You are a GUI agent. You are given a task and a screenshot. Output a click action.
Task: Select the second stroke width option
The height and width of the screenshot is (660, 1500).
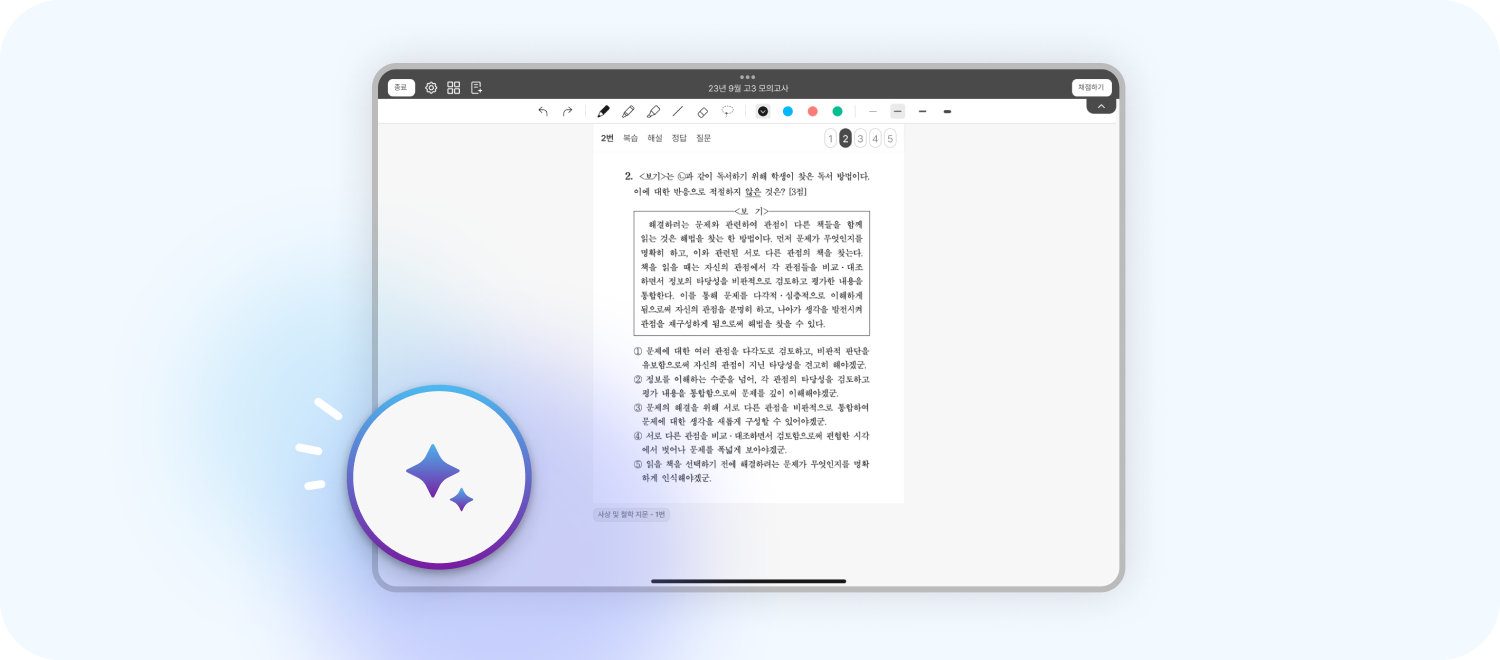click(898, 111)
